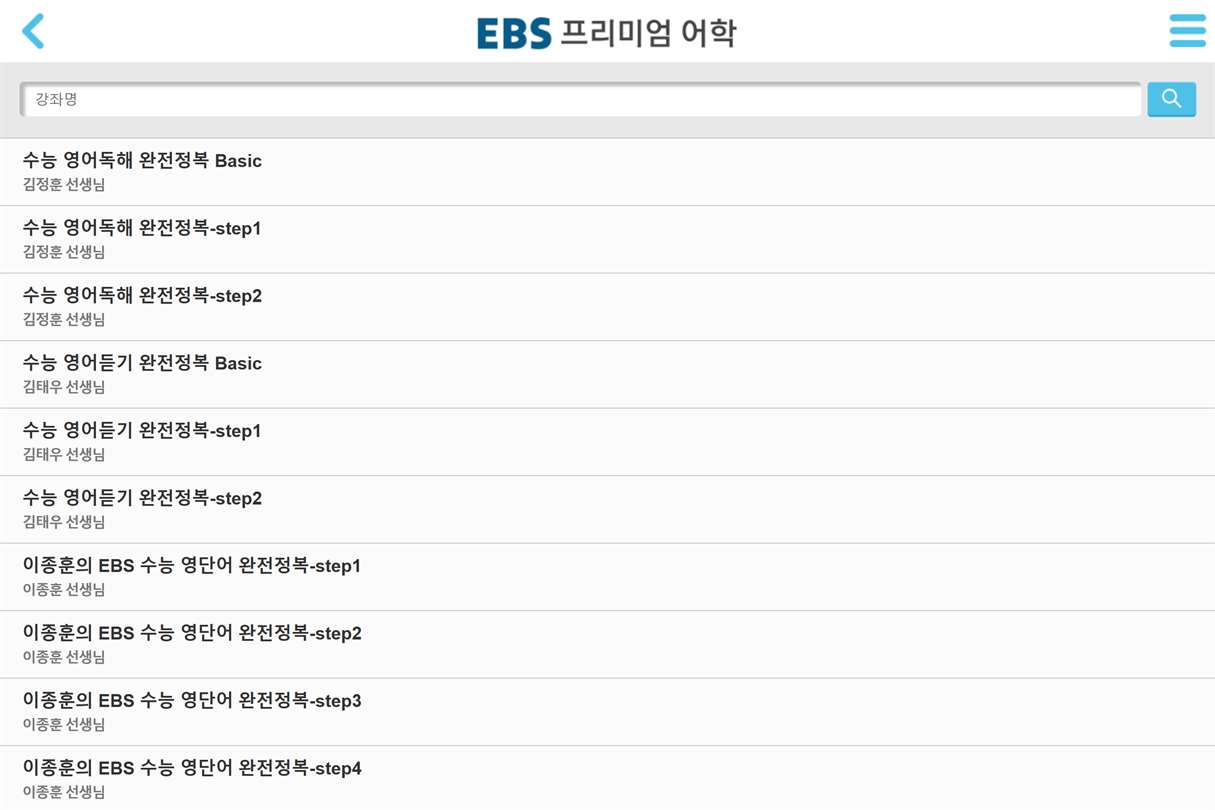Click 김태우 선생님 under 영어듣기 step2
The image size is (1215, 810).
pos(64,522)
